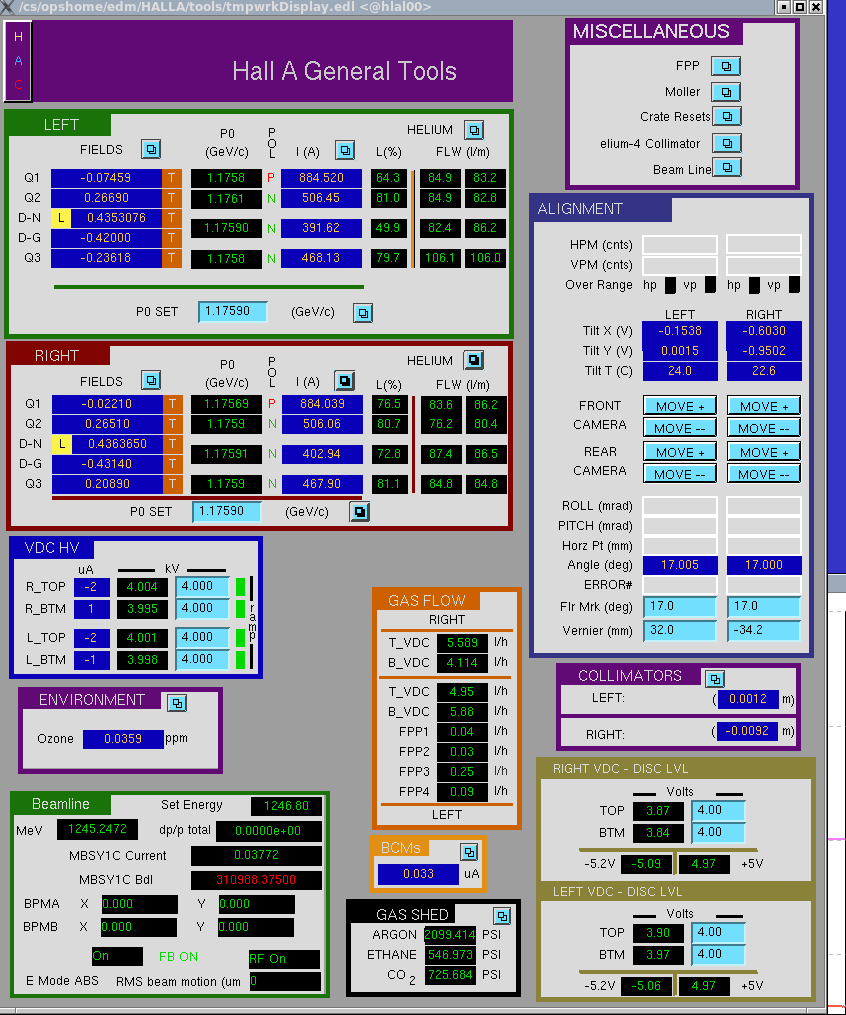Open Crate Resets related display

[727, 117]
